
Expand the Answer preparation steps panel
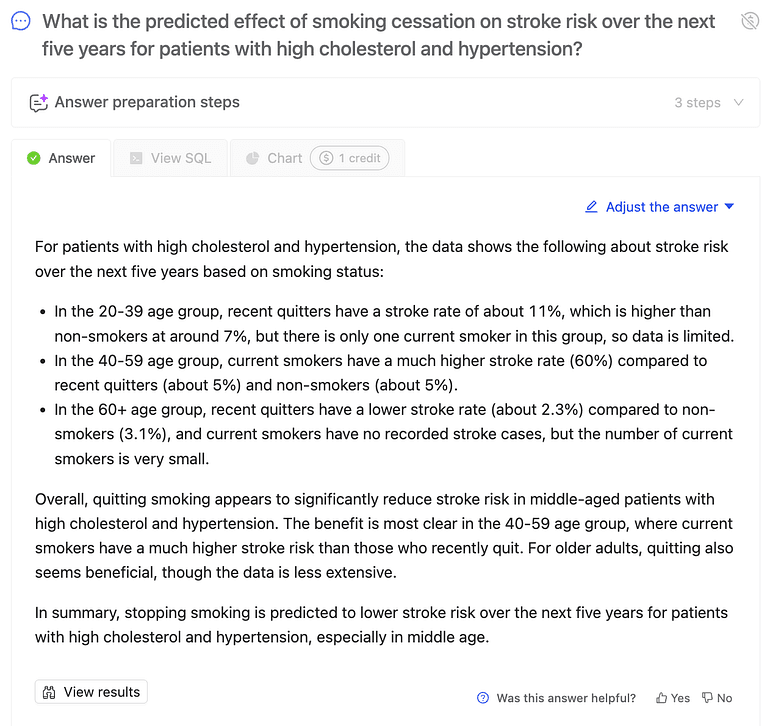pyautogui.click(x=146, y=102)
